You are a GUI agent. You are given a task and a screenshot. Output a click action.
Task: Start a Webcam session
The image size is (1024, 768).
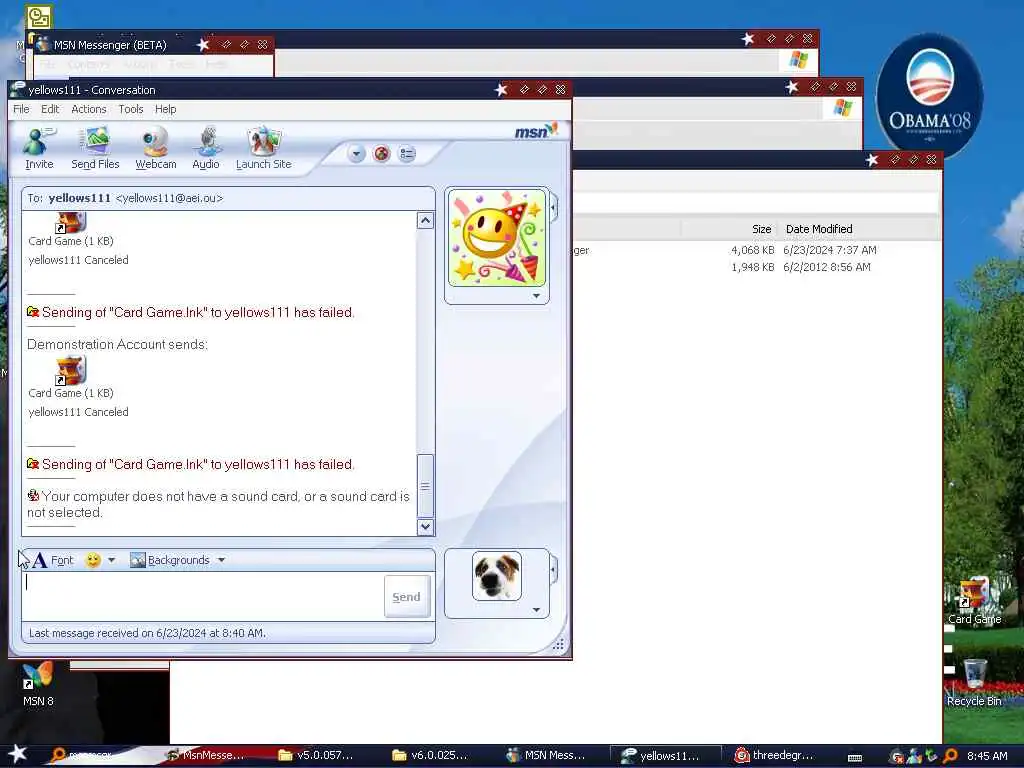click(x=155, y=149)
